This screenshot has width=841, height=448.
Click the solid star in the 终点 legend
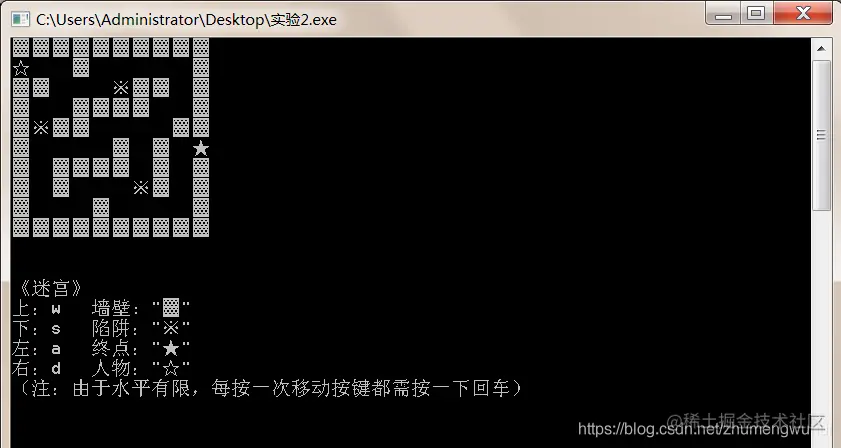point(171,348)
